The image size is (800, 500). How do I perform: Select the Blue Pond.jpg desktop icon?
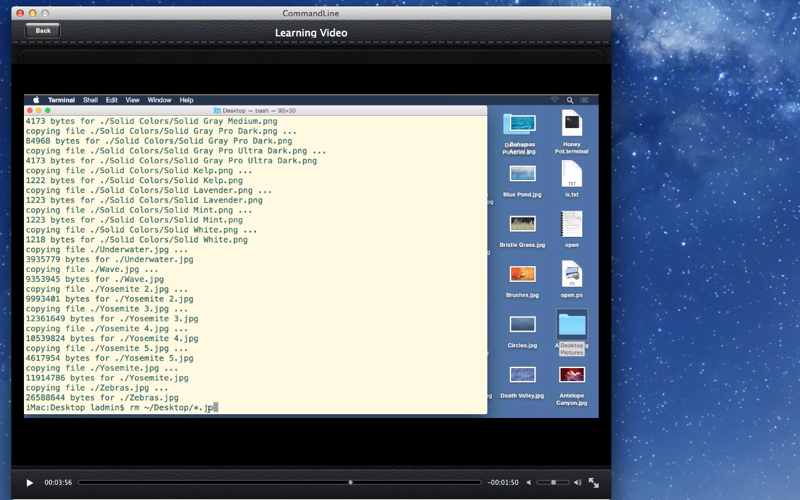[x=522, y=174]
